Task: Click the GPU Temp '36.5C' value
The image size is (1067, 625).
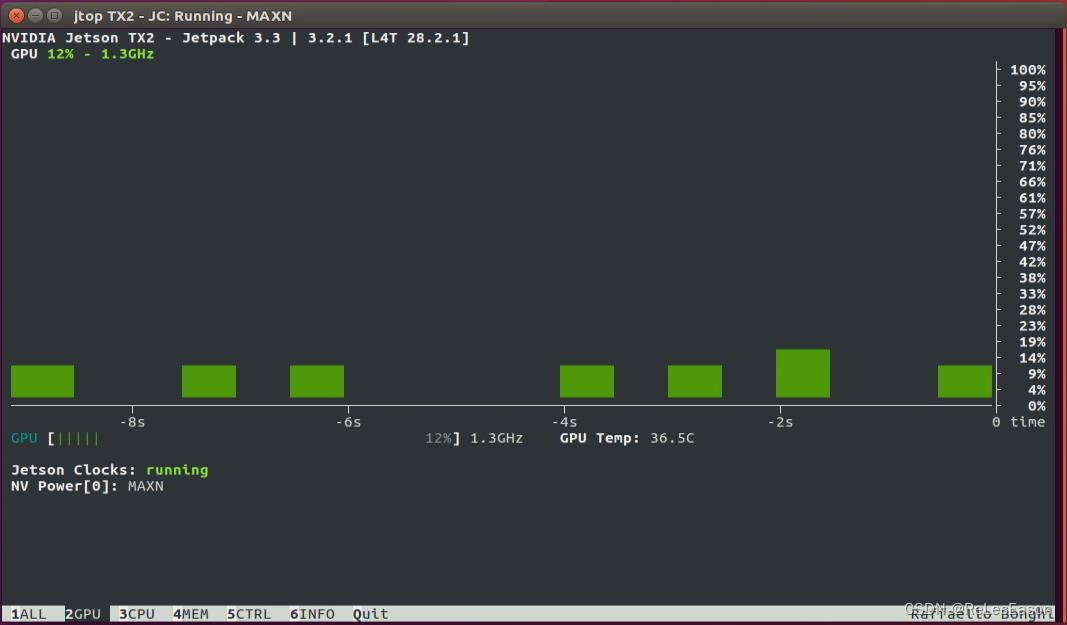Action: point(672,438)
